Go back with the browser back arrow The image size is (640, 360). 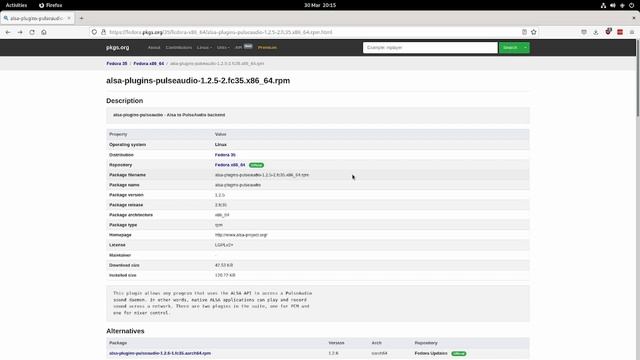coord(8,32)
